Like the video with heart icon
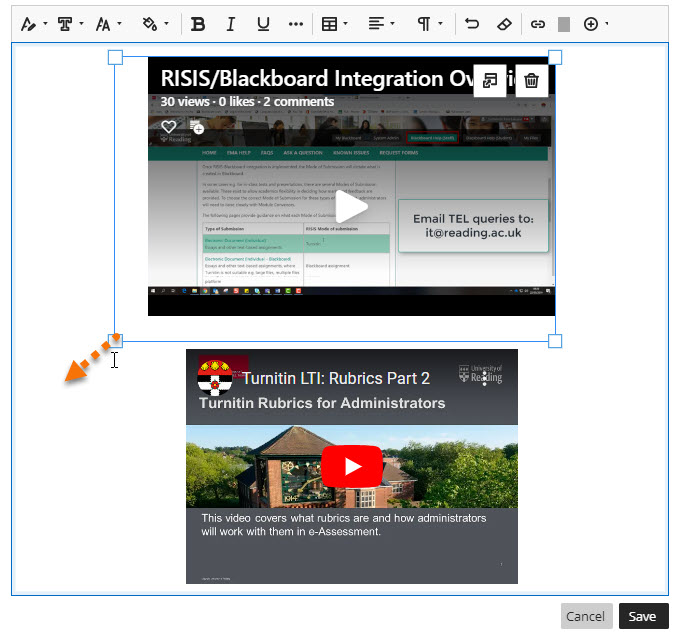The height and width of the screenshot is (634, 680). click(x=169, y=127)
